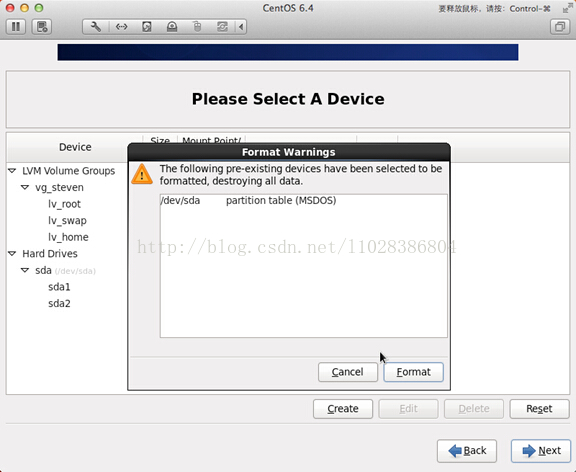Open the wrench settings icon
The image size is (576, 472).
click(x=96, y=27)
